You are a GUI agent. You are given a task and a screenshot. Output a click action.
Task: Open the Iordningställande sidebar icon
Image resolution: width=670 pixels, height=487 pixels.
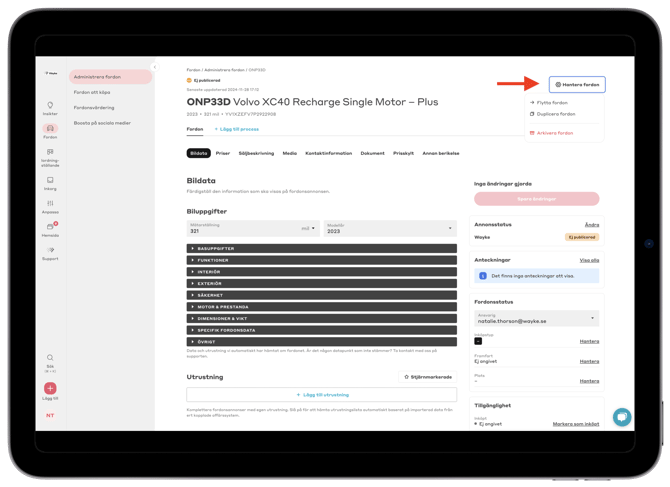coord(50,152)
